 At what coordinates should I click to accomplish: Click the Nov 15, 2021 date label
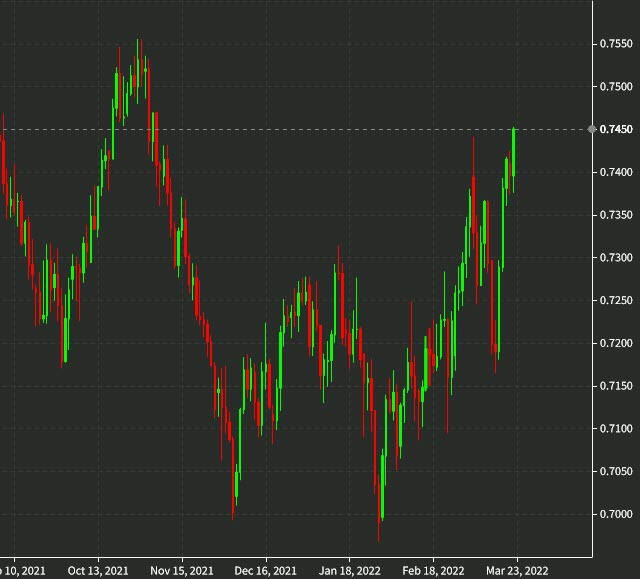[x=182, y=570]
